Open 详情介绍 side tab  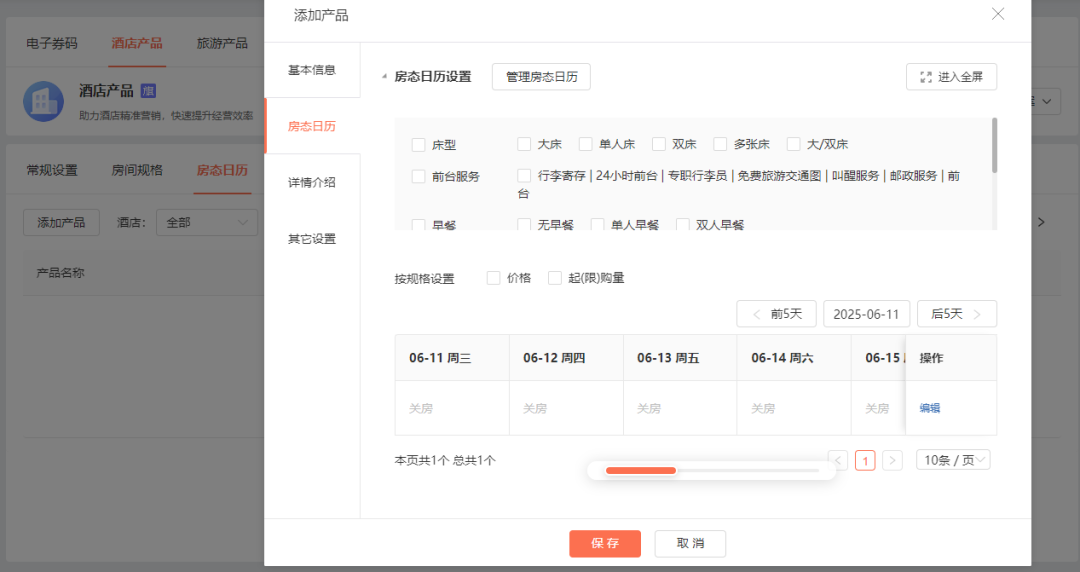click(x=312, y=182)
